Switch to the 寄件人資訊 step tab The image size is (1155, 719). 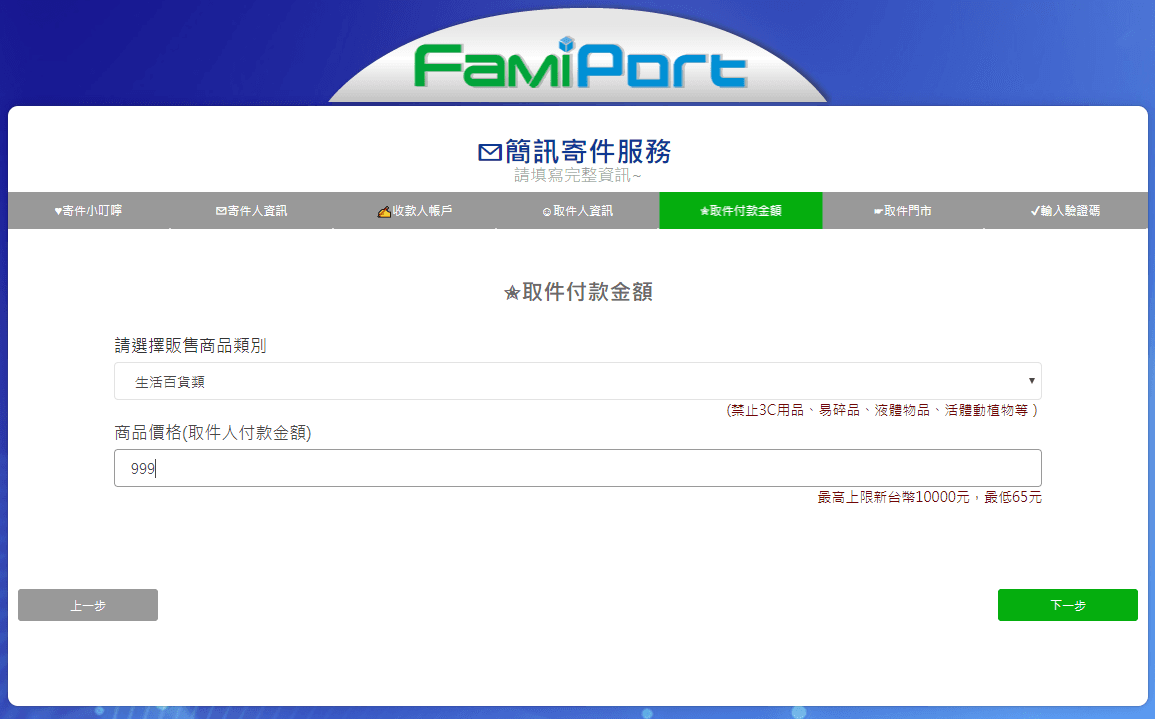click(x=252, y=211)
